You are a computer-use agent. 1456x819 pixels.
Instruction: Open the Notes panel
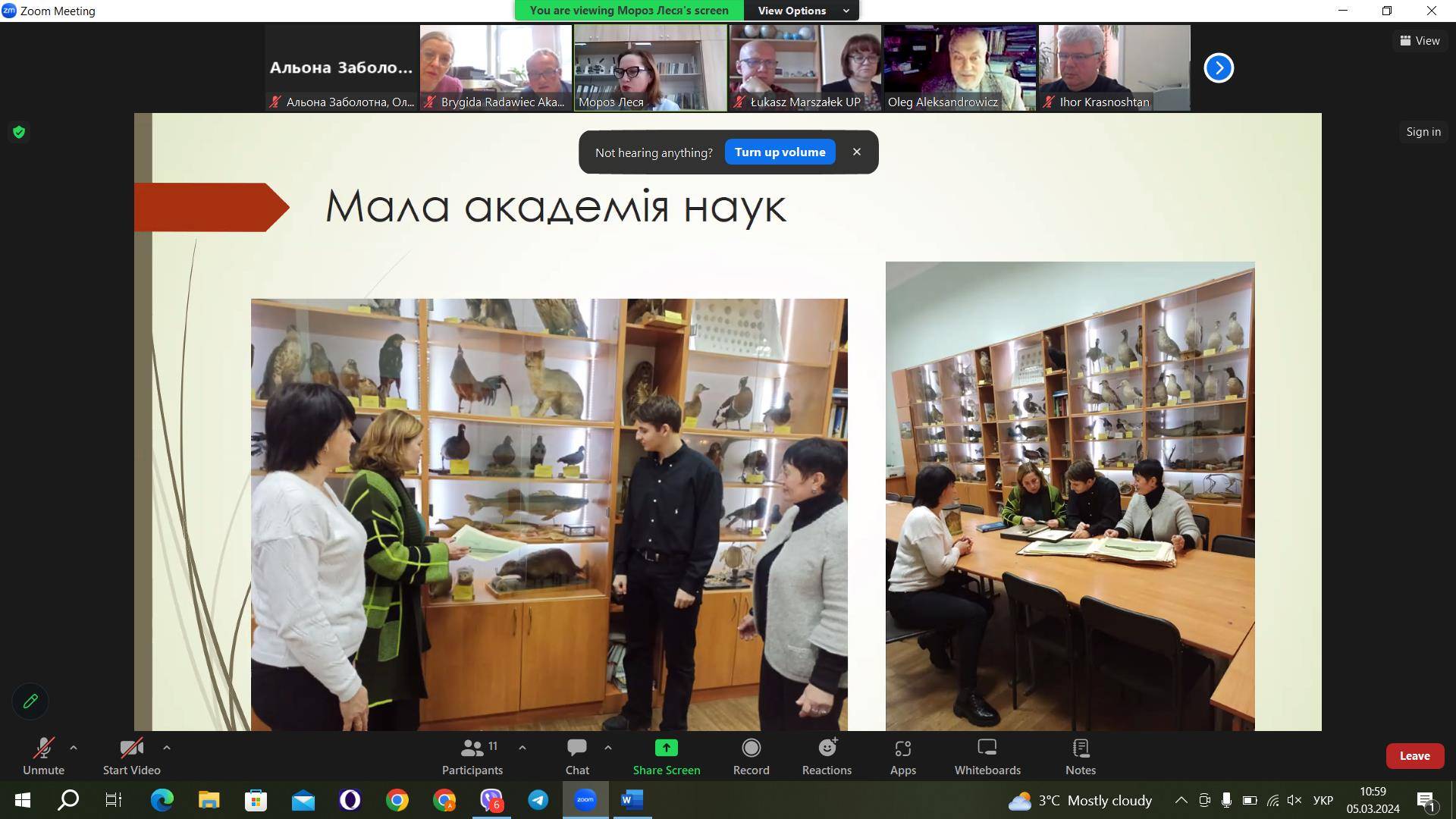click(1081, 757)
